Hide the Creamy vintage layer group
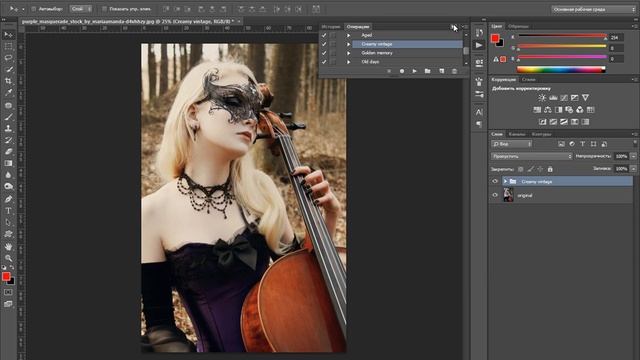Image resolution: width=640 pixels, height=360 pixels. (x=495, y=181)
